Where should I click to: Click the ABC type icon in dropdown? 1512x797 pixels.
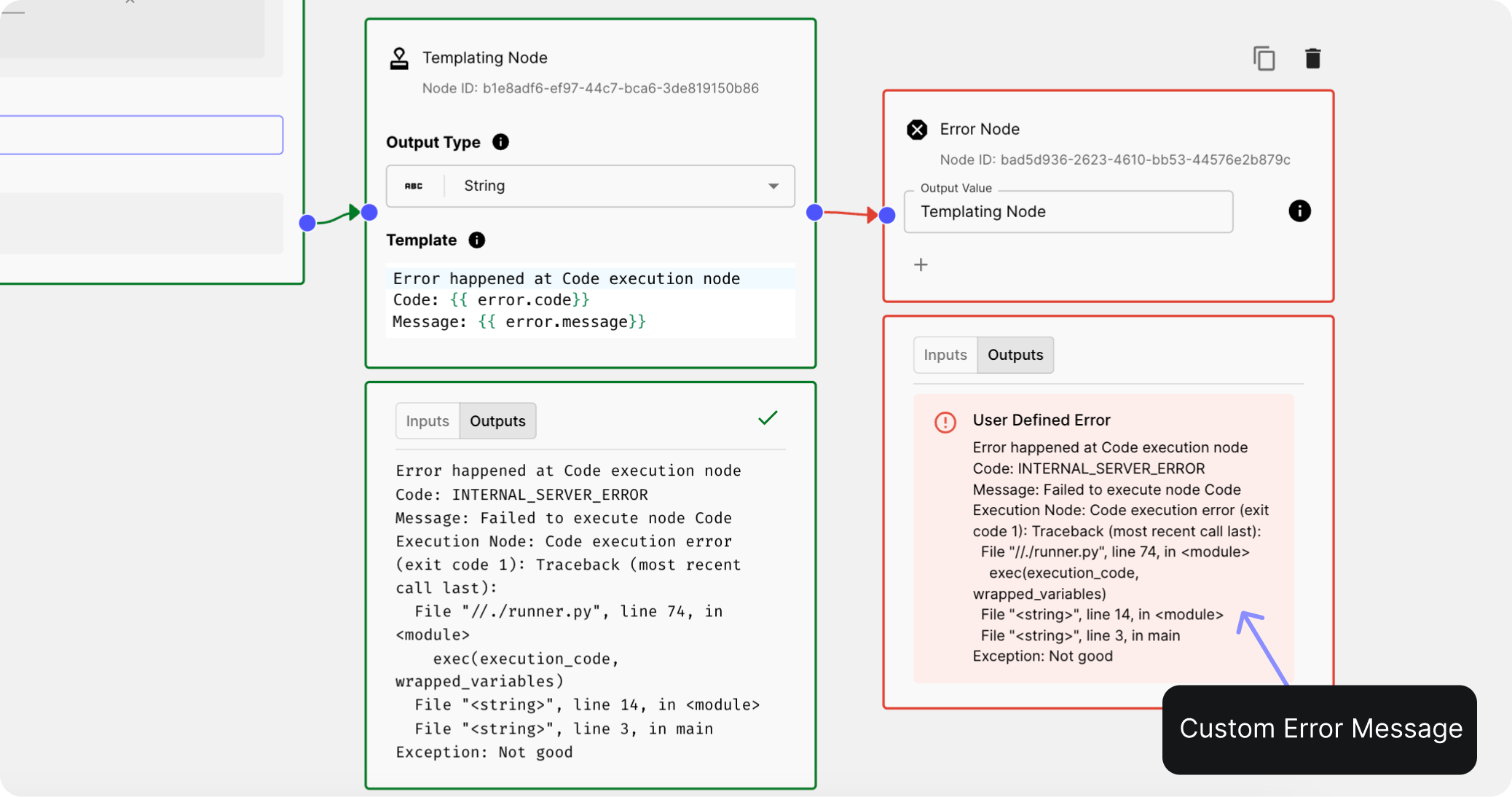(414, 187)
